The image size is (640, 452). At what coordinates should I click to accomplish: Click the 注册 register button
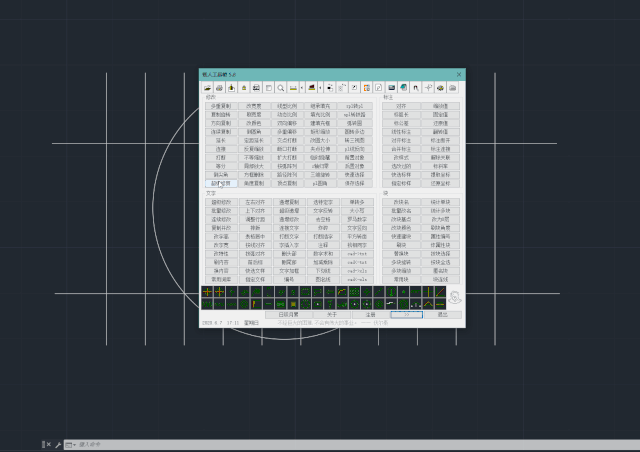370,314
